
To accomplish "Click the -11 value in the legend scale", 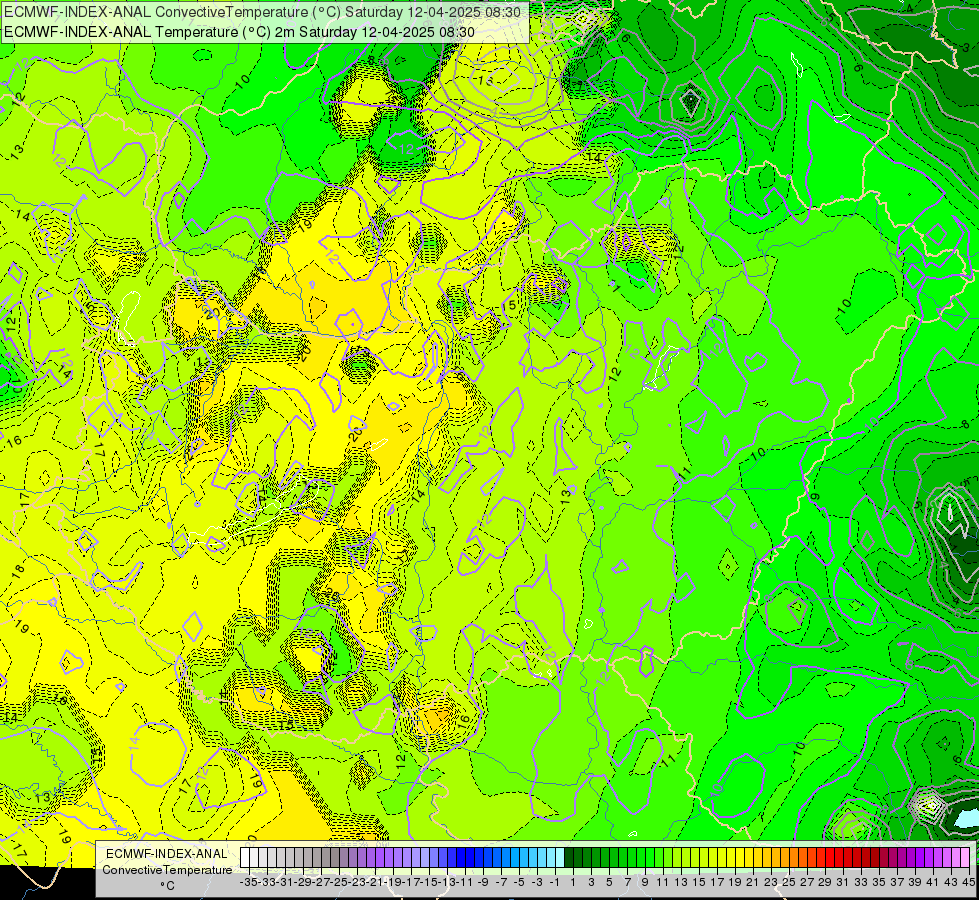I will 465,882.
